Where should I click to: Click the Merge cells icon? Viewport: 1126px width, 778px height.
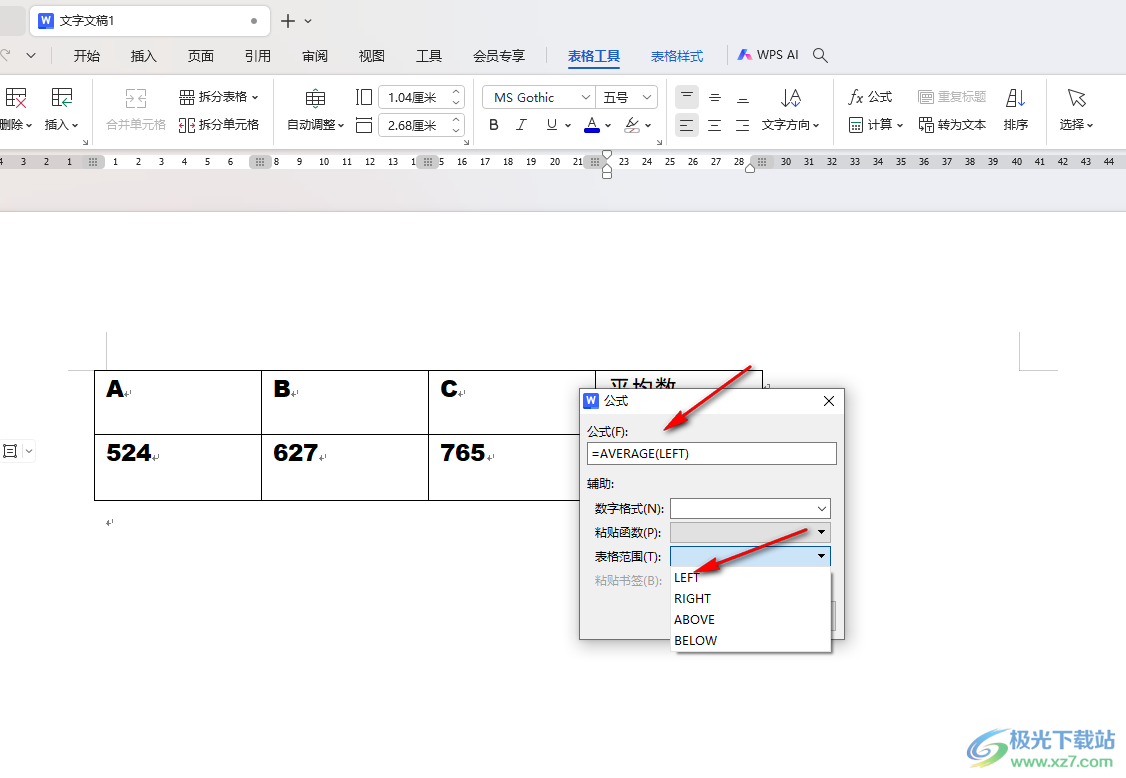tap(136, 98)
